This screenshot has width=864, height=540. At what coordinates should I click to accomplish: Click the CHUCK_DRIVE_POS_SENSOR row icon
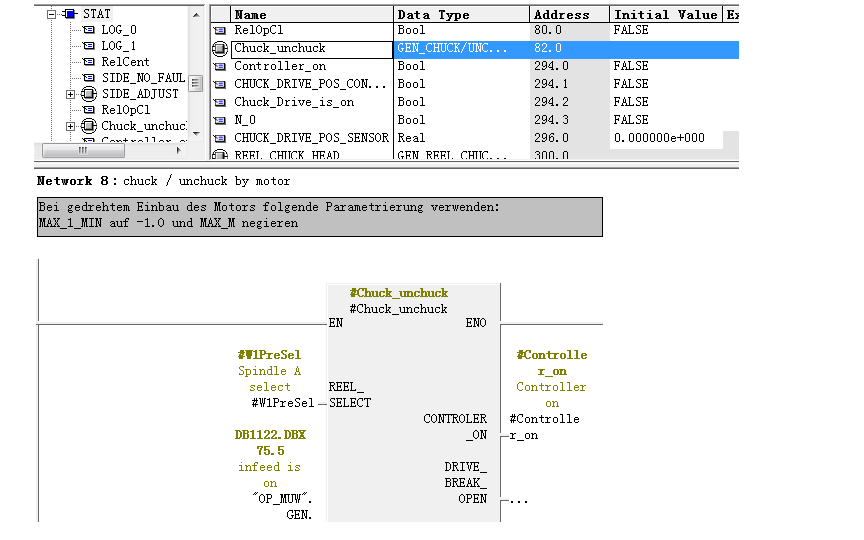[x=220, y=138]
